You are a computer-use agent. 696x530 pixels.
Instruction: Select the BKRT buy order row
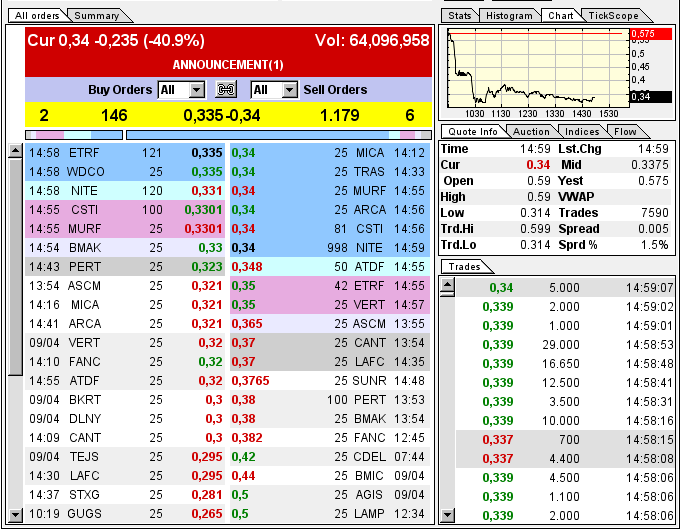[125, 400]
